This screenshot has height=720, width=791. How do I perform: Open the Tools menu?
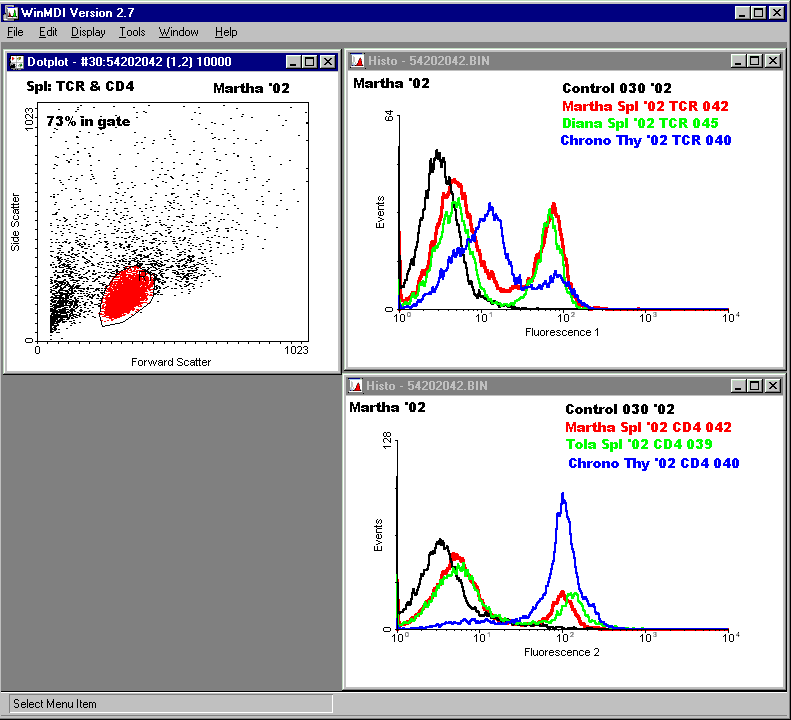click(132, 32)
